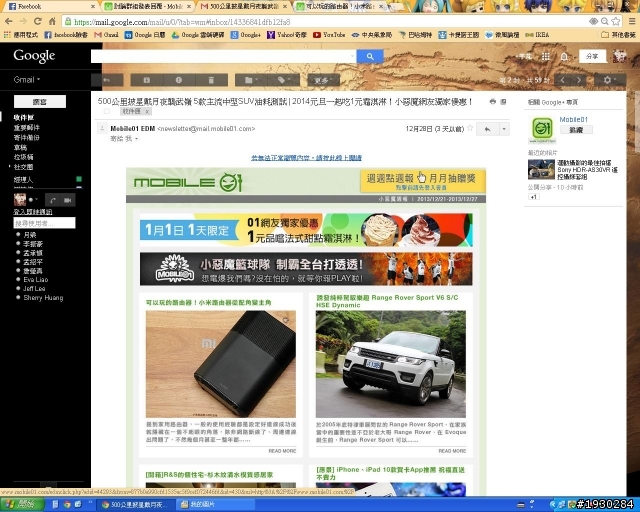Select chat contact Sherry Huang
This screenshot has width=640, height=512.
coord(43,298)
